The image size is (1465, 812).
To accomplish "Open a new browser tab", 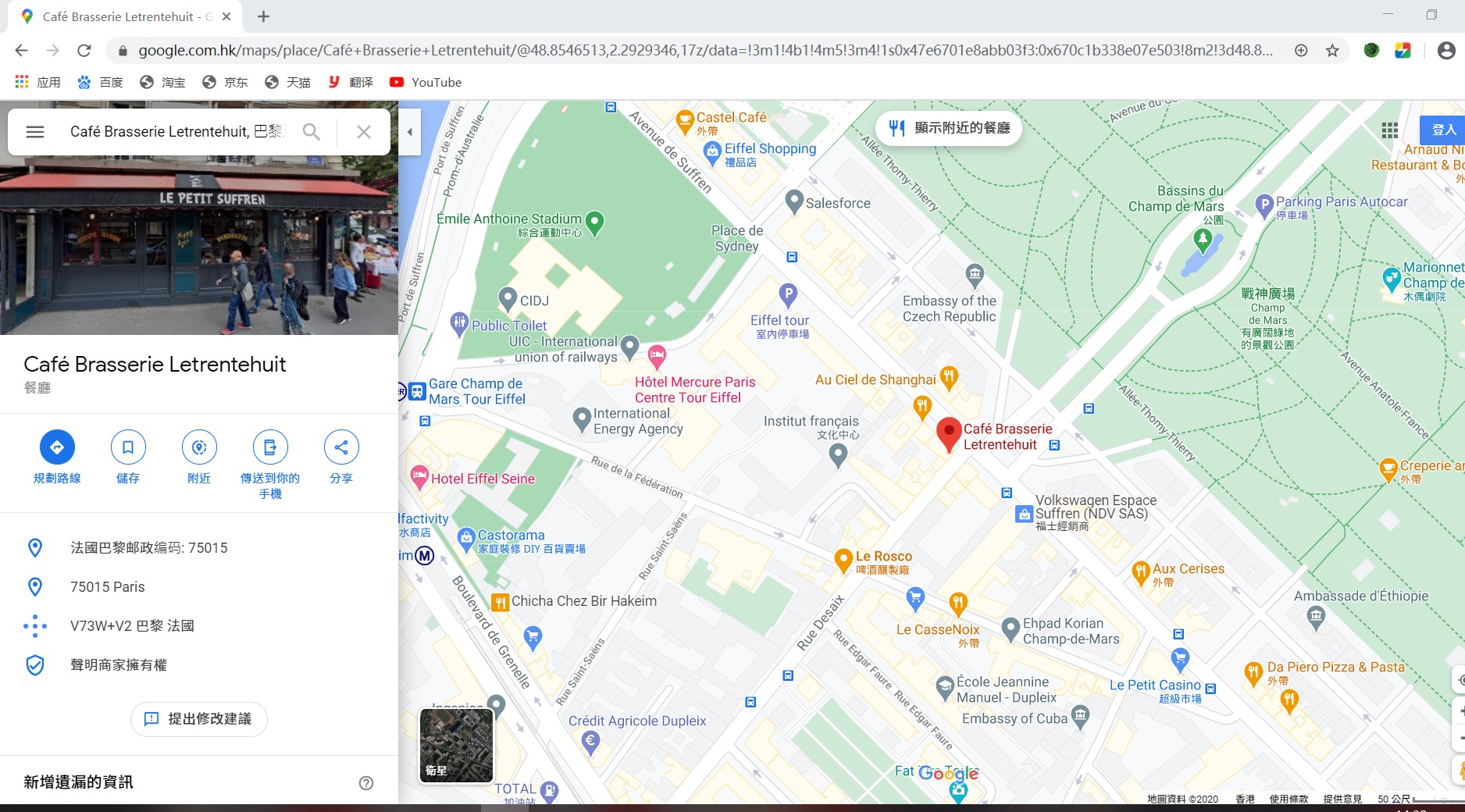I will (264, 16).
